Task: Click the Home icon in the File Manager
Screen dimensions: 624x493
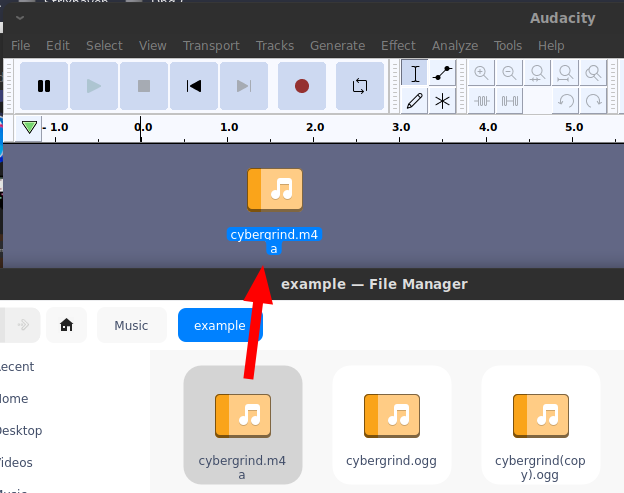Action: 66,325
